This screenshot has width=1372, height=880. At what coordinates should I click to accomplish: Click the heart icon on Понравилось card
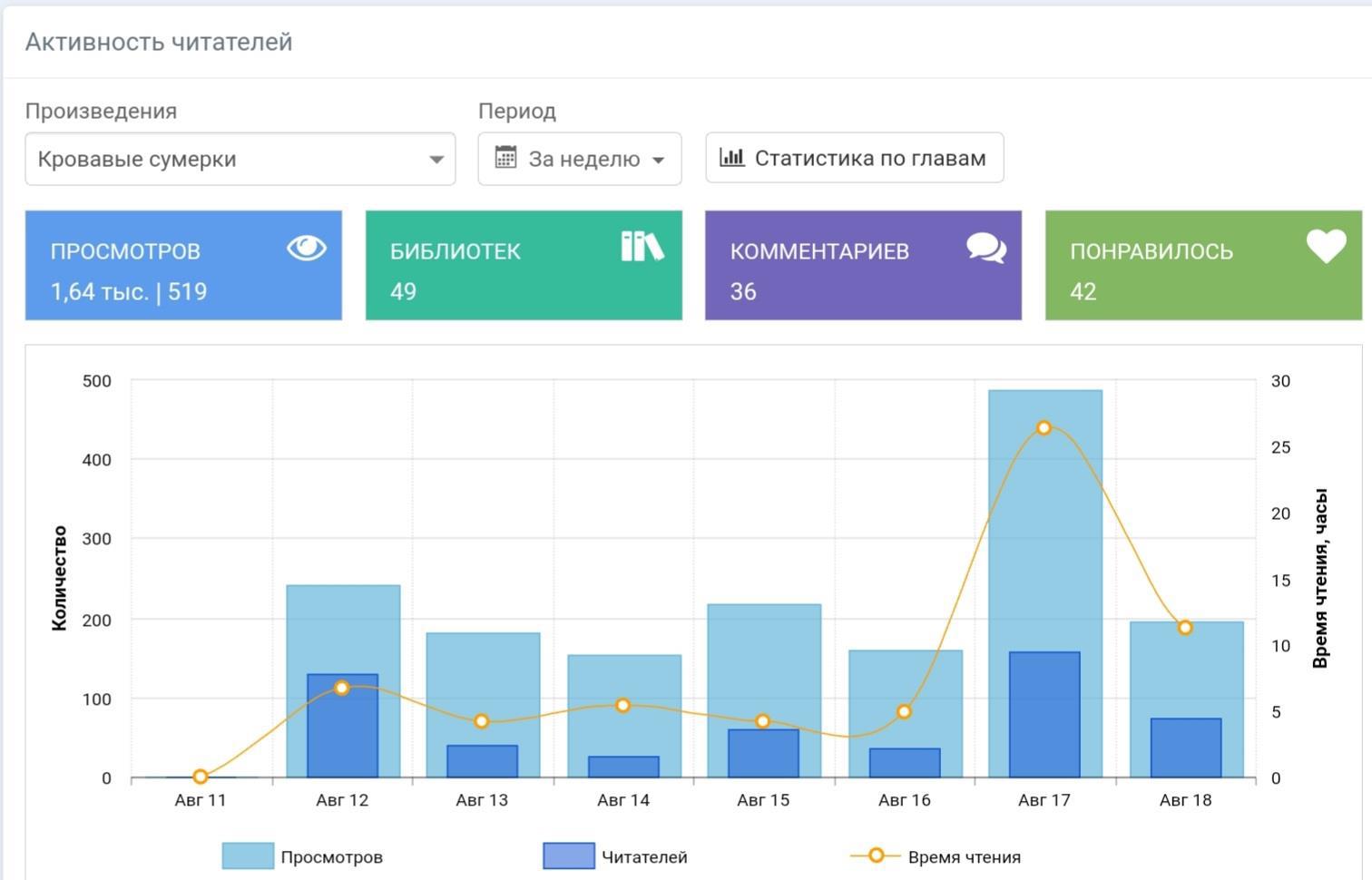pyautogui.click(x=1326, y=246)
